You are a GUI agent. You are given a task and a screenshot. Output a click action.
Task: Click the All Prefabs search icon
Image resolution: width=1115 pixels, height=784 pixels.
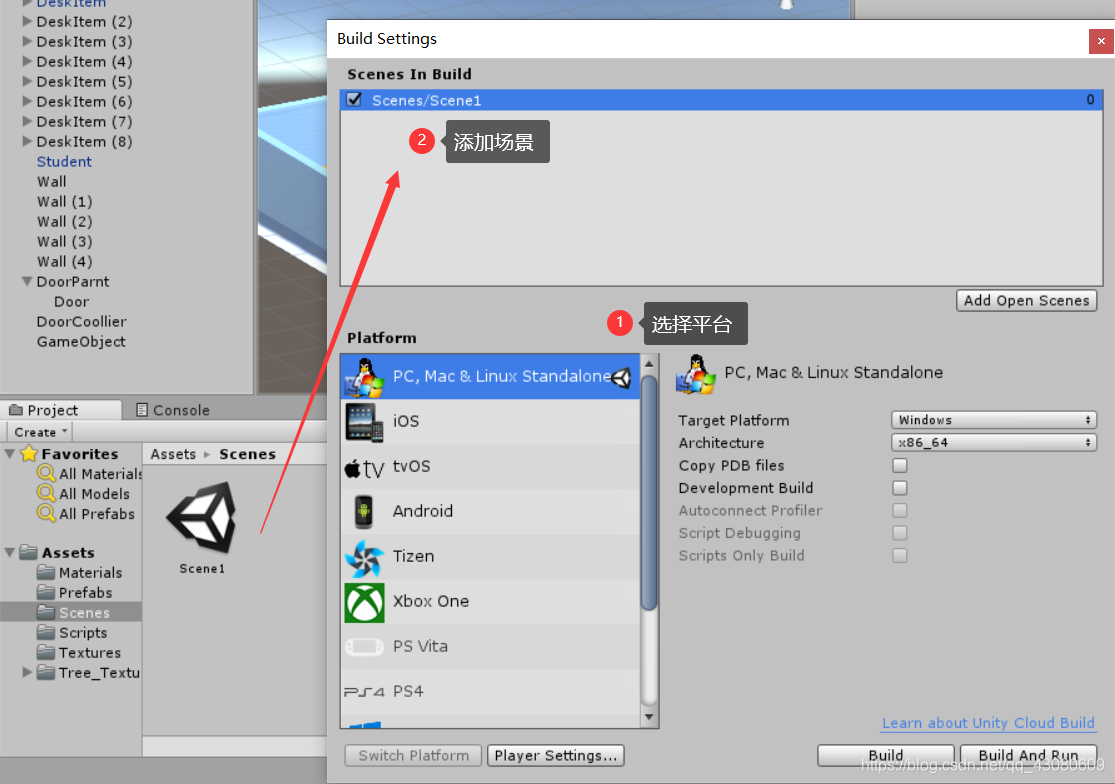(x=46, y=512)
